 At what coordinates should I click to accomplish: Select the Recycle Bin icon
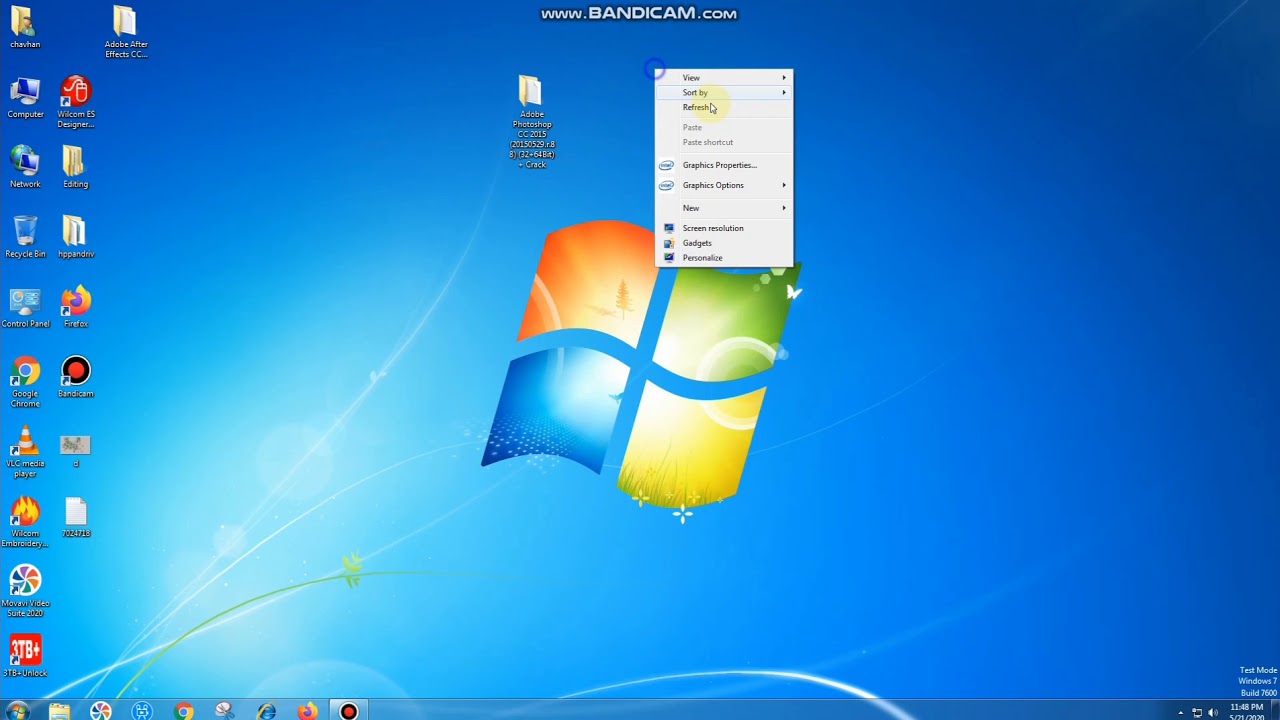(25, 237)
